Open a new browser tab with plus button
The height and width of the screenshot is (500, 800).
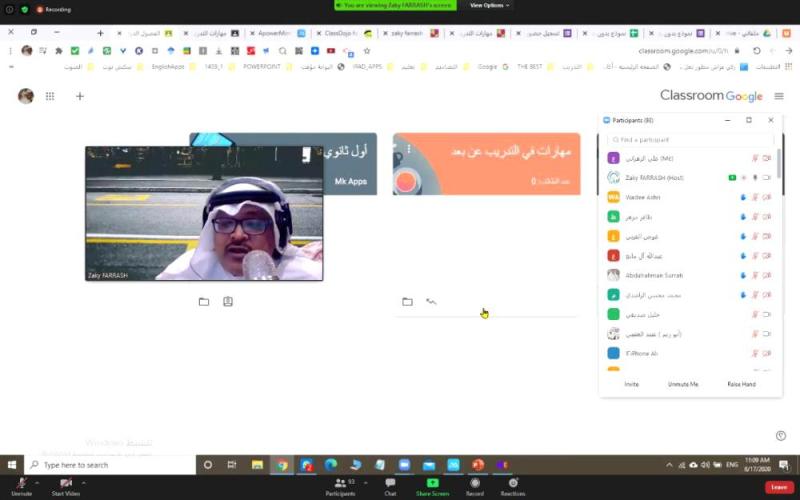click(100, 33)
